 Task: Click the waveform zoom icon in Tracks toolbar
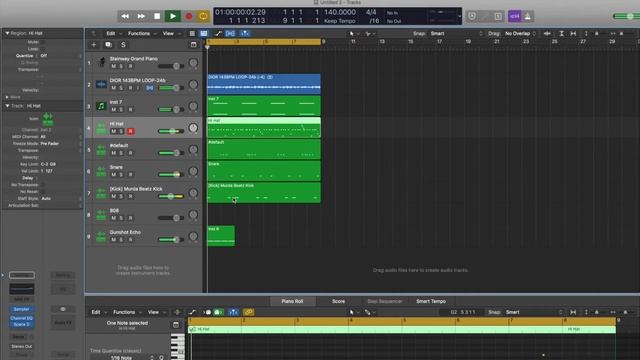tap(547, 33)
